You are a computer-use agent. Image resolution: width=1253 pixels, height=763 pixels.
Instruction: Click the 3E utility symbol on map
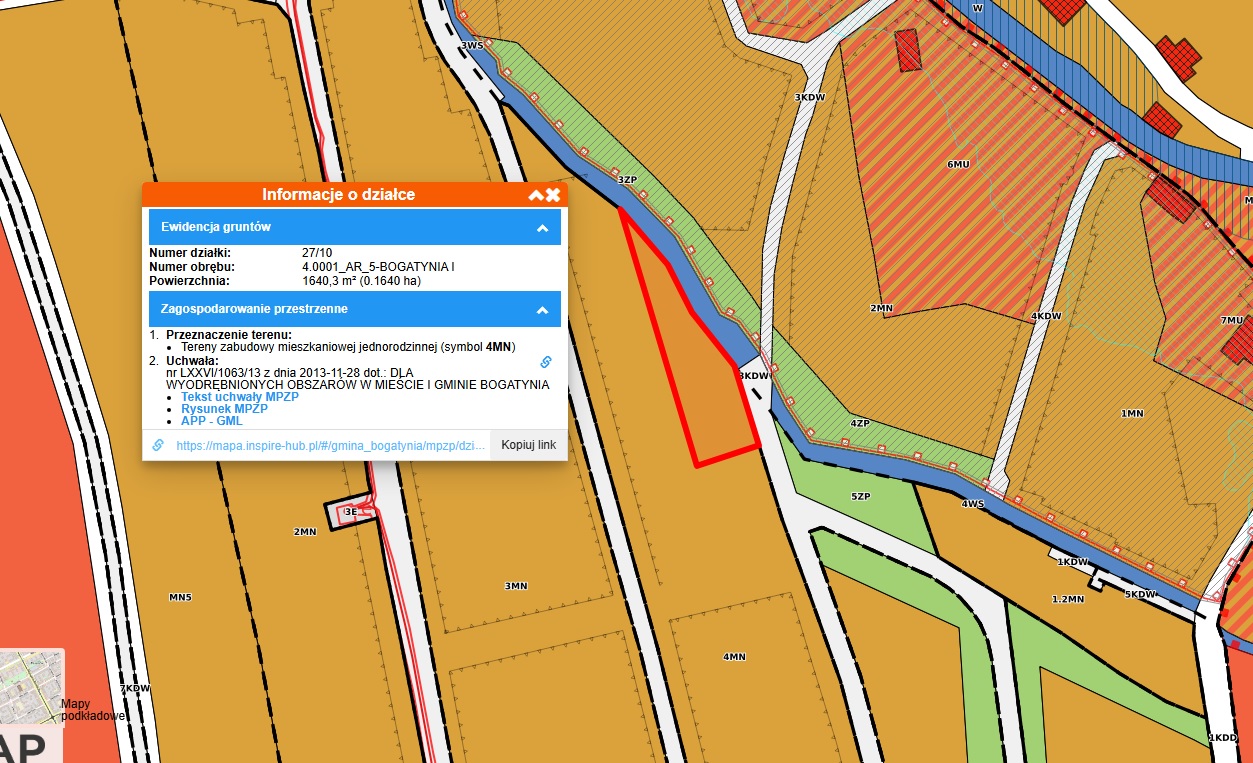click(350, 511)
